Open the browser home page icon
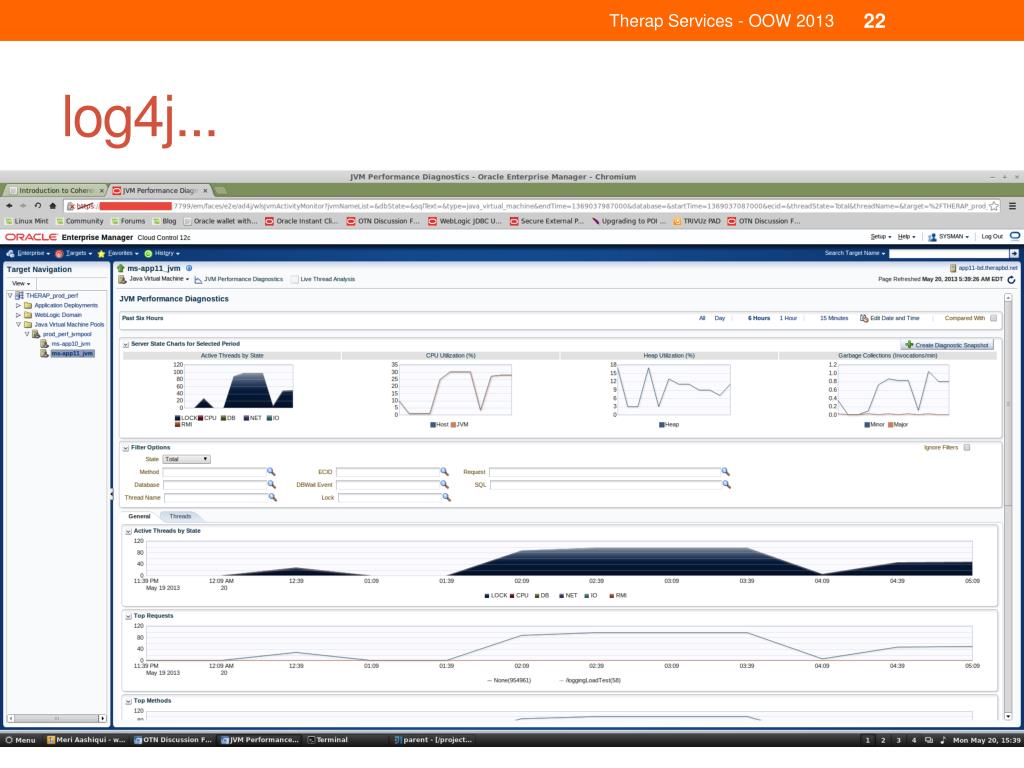 (53, 206)
